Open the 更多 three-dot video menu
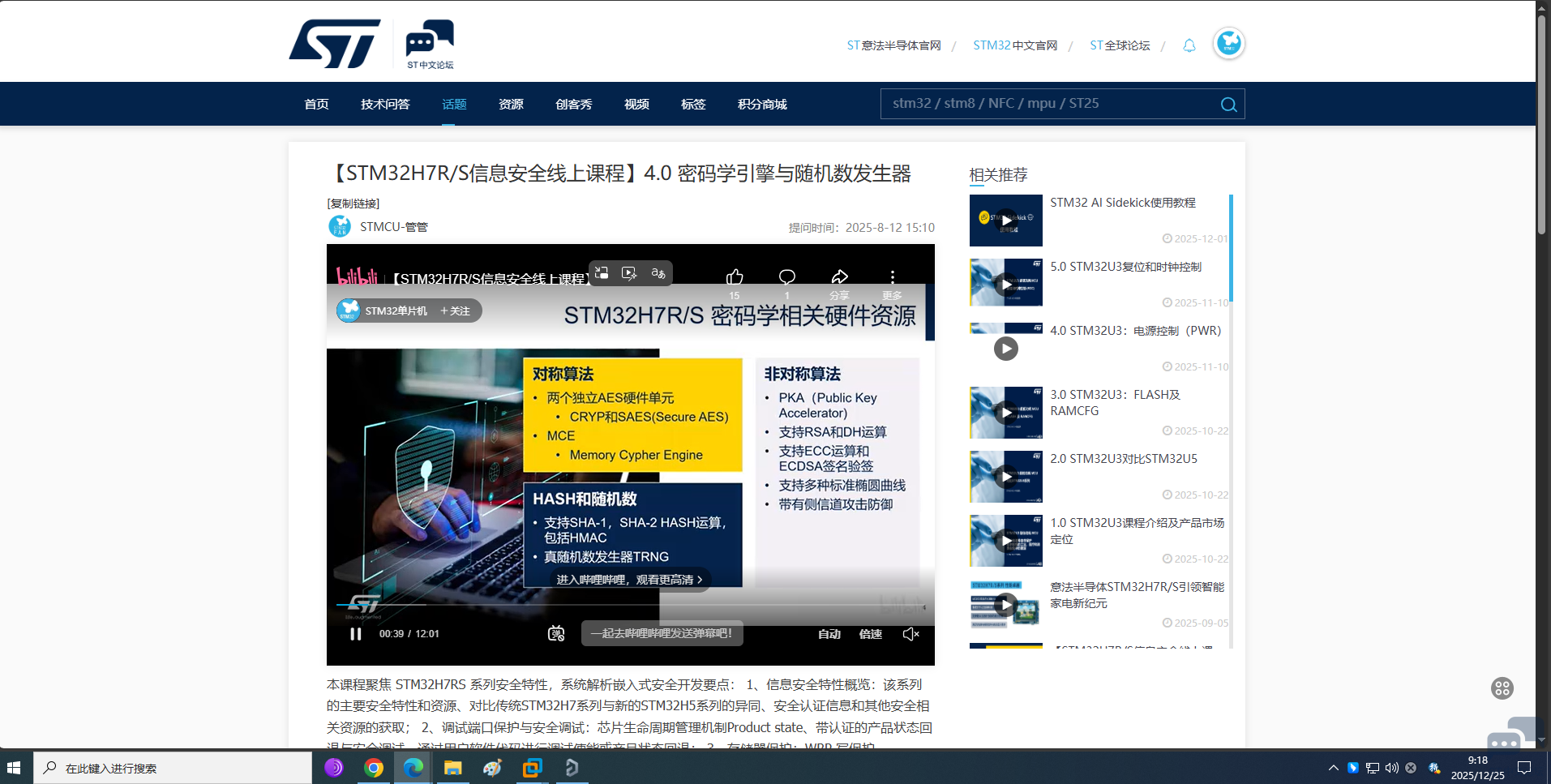The image size is (1551, 784). 892,278
